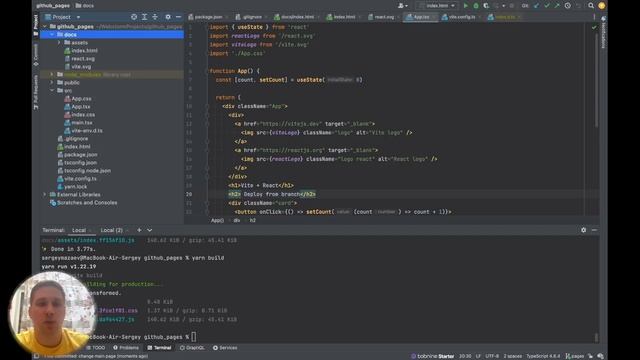Image resolution: width=640 pixels, height=360 pixels.
Task: Click the App() breadcrumb below the editor
Action: tap(217, 220)
